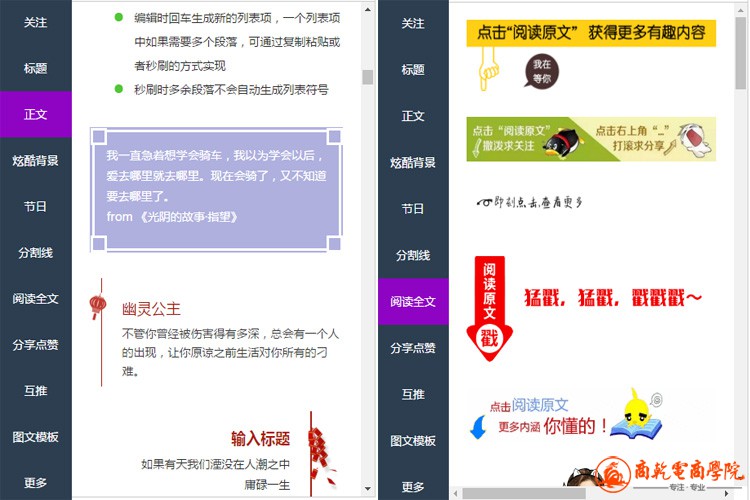
Task: Select the yellow 点击阅读原文 banner template
Action: click(591, 33)
